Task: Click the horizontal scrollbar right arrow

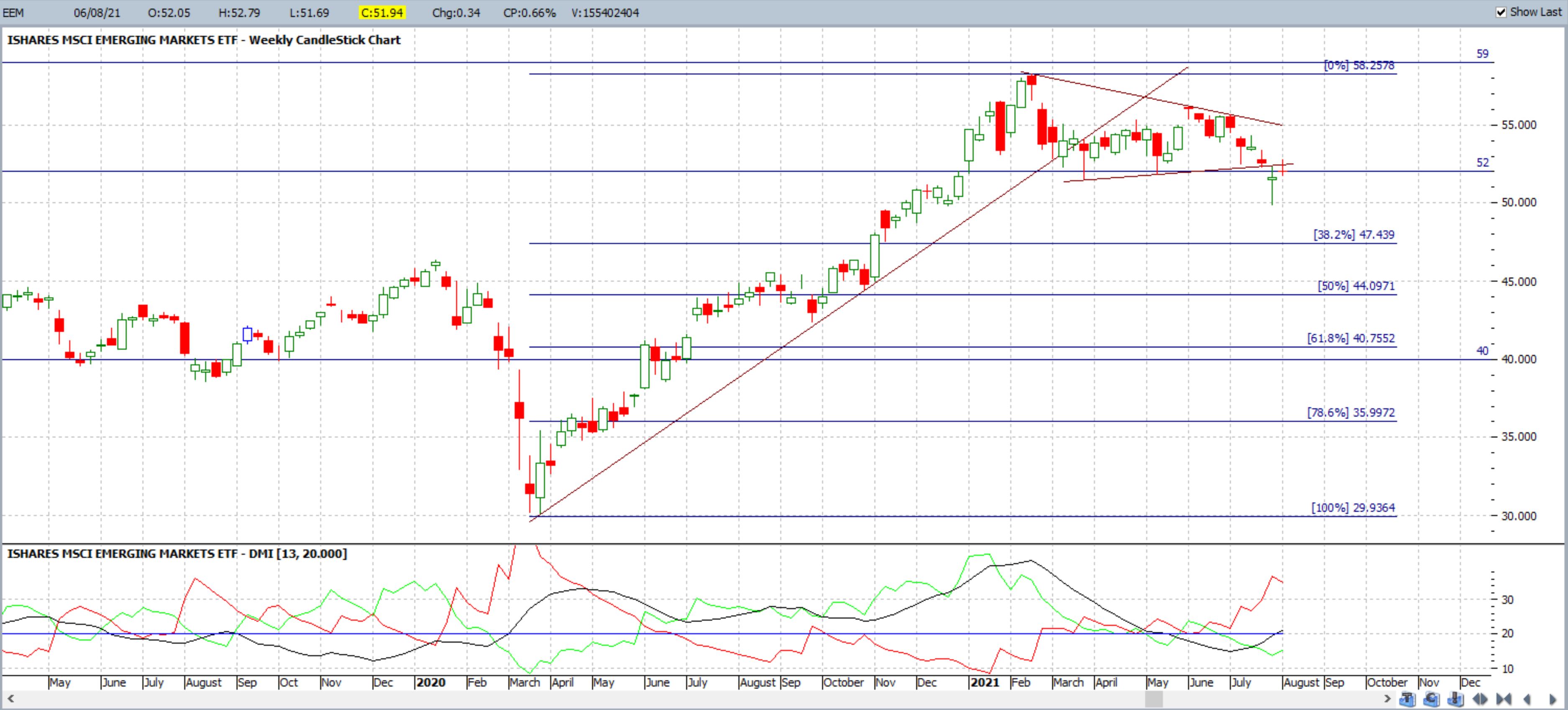Action: [x=1388, y=698]
